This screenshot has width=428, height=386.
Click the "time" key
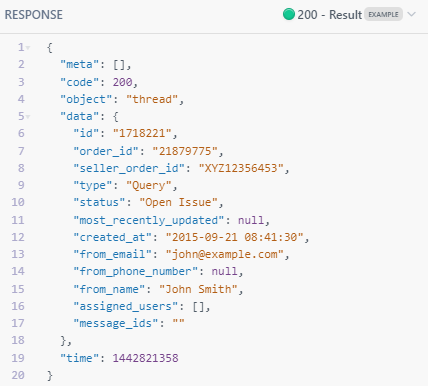point(79,358)
